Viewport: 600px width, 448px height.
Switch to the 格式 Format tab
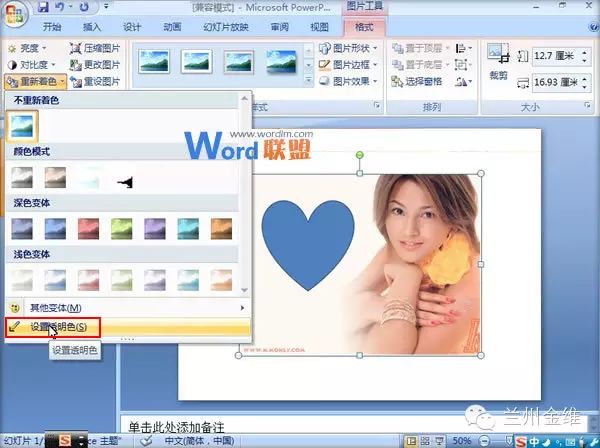point(364,27)
